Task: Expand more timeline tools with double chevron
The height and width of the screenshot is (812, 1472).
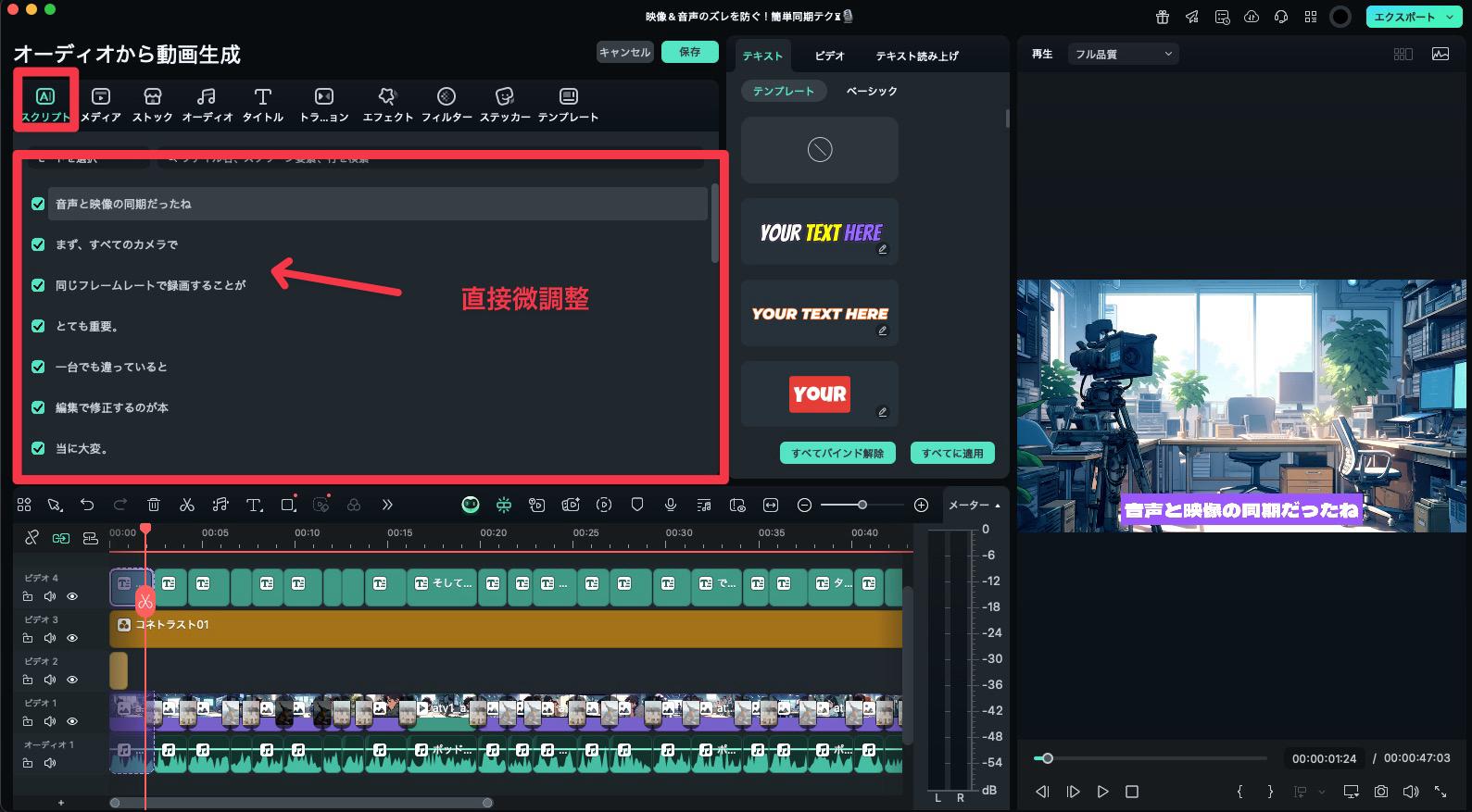Action: pos(387,505)
